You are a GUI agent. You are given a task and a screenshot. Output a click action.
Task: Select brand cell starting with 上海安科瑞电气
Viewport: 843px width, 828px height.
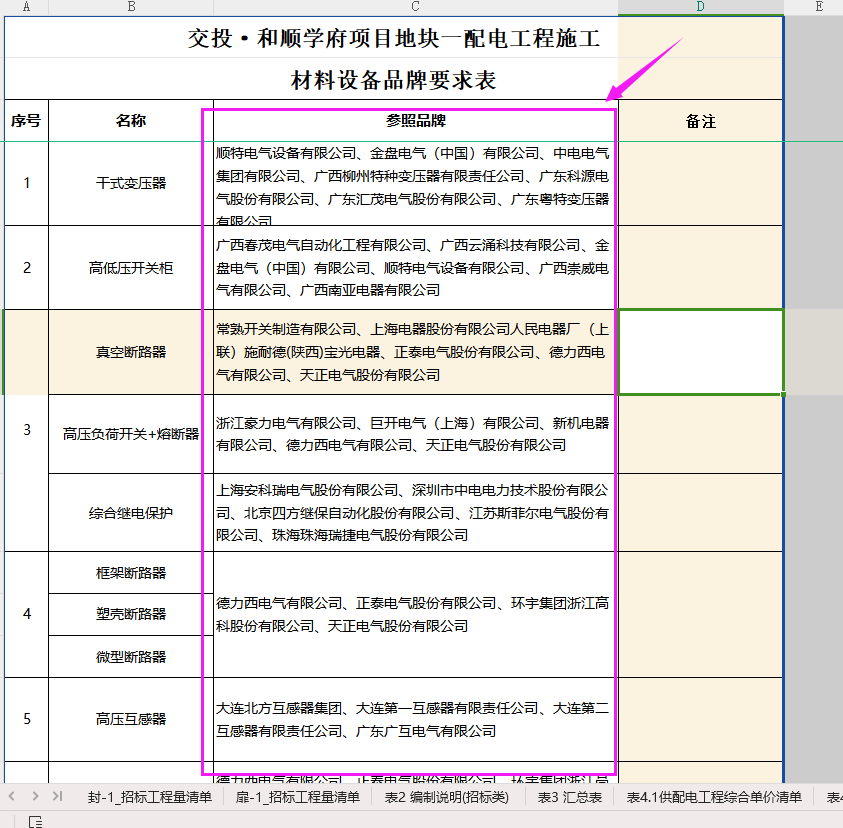[416, 513]
